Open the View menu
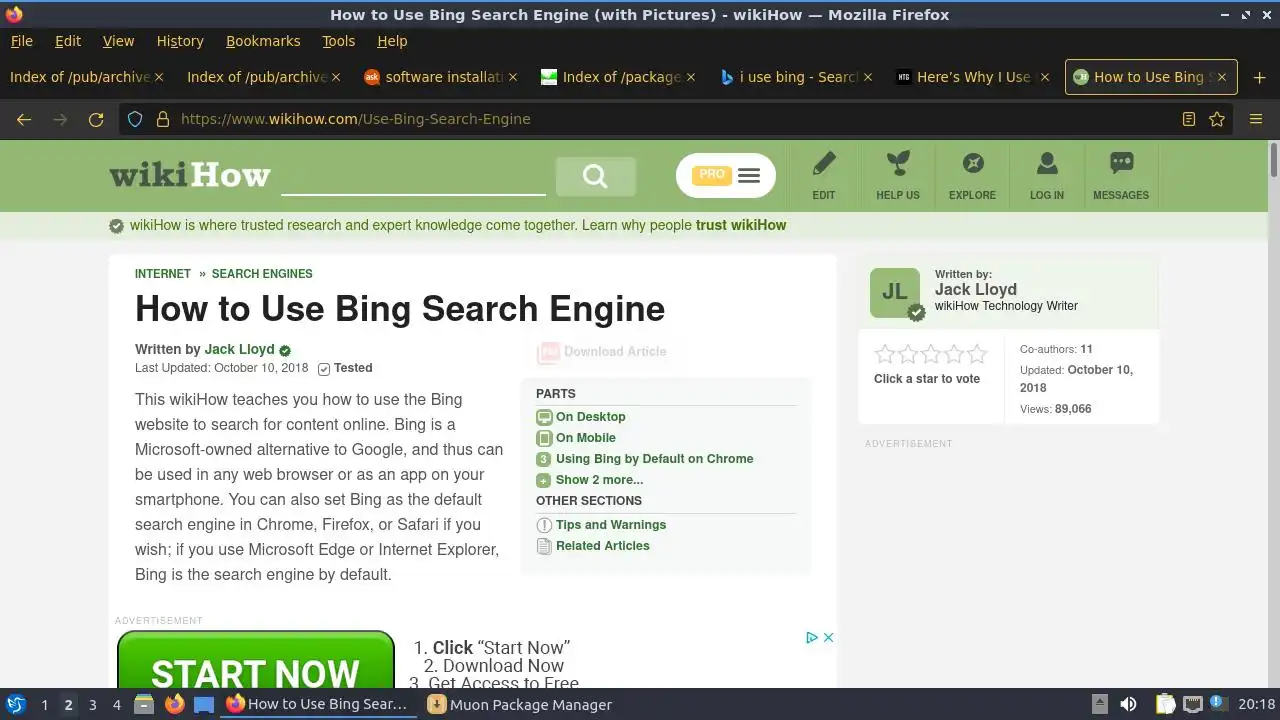The image size is (1280, 720). pyautogui.click(x=118, y=41)
